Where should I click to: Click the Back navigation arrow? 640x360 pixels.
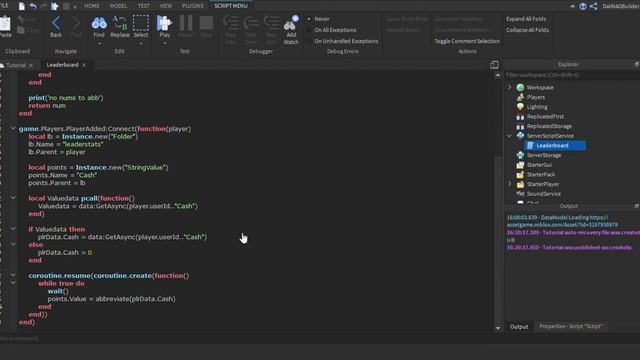tap(56, 23)
